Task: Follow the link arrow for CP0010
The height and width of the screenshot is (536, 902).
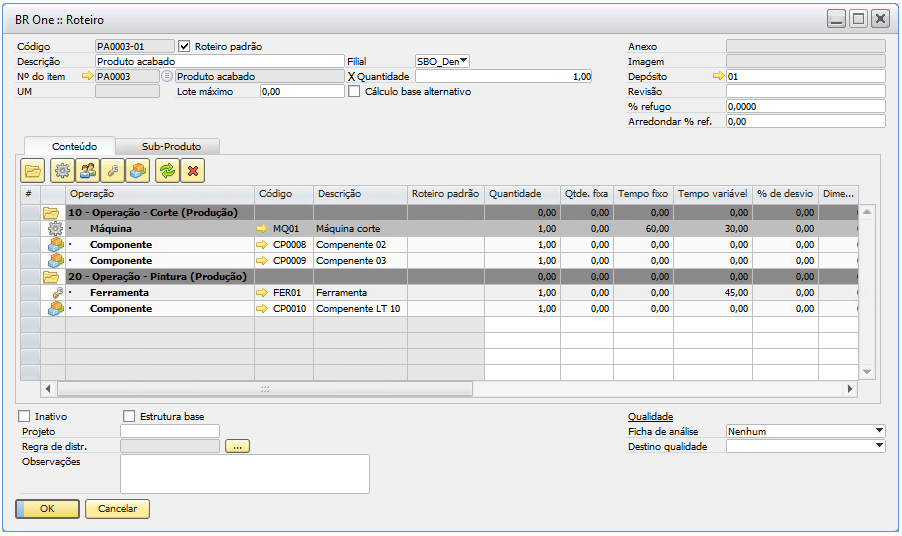Action: [x=262, y=309]
